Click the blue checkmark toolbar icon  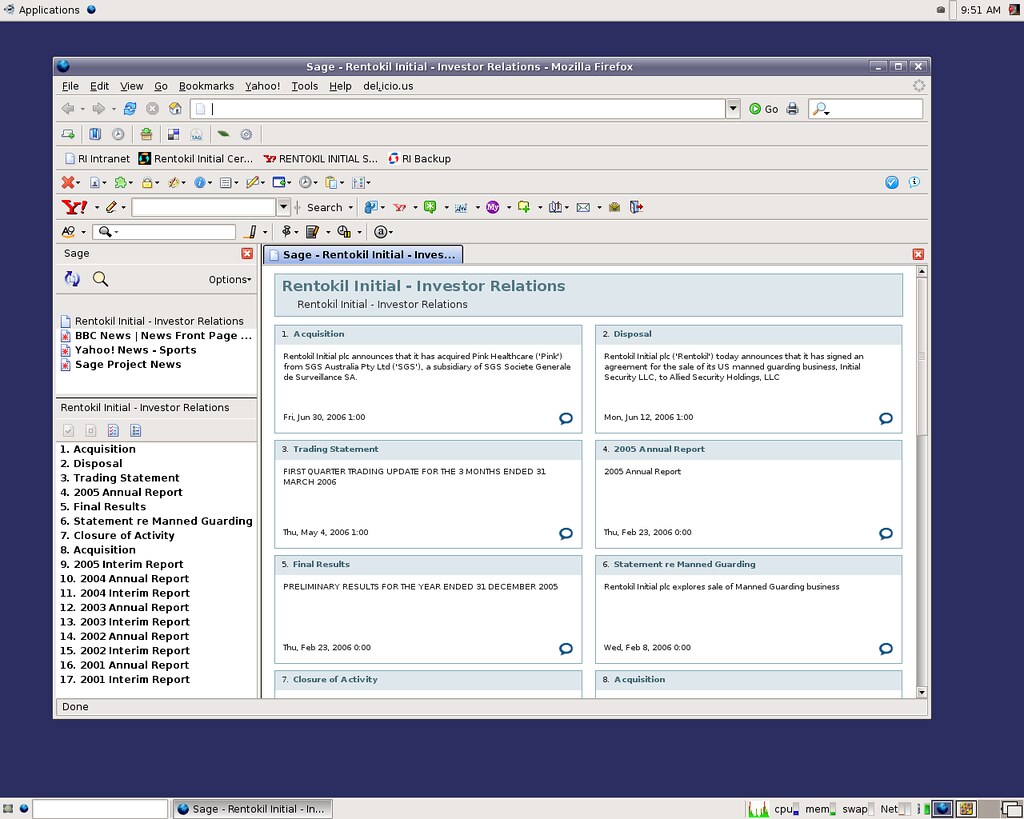pos(892,182)
